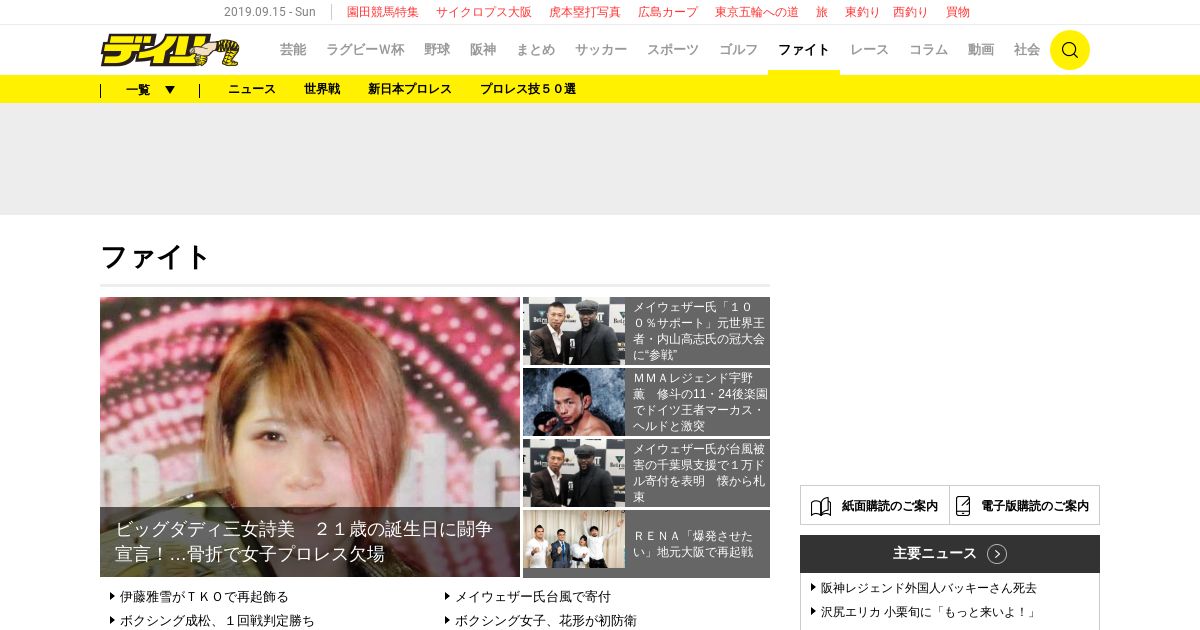Image resolution: width=1200 pixels, height=630 pixels.
Task: Open the 社会 category
Action: pos(1027,50)
